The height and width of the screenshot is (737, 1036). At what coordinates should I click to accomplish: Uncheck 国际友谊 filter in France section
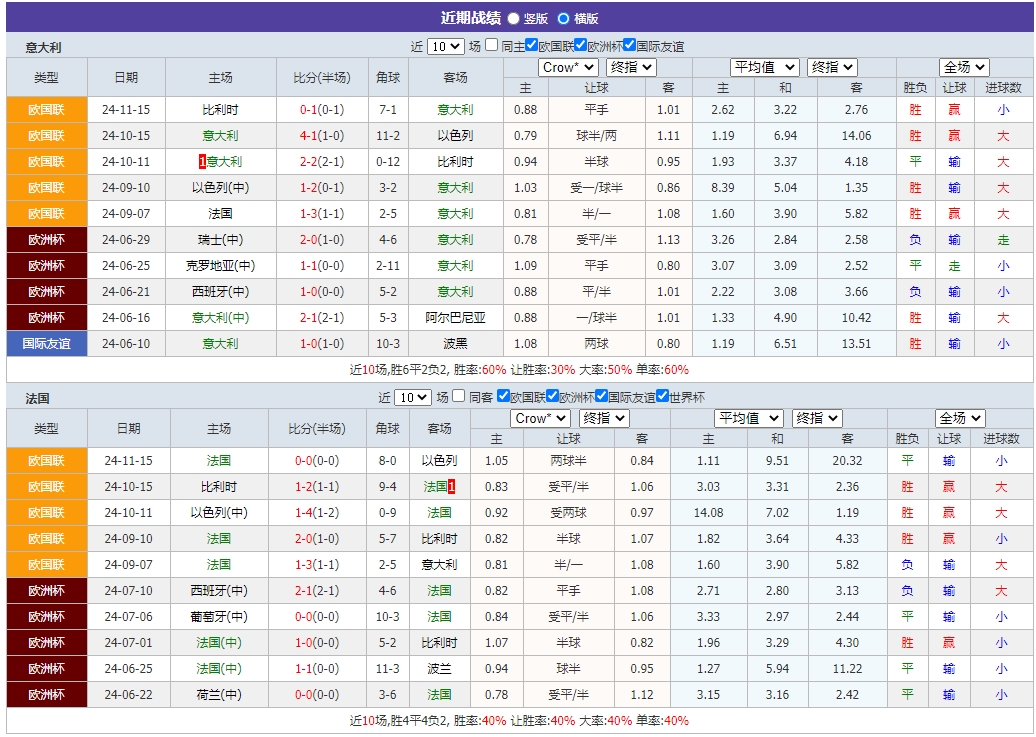coord(600,397)
